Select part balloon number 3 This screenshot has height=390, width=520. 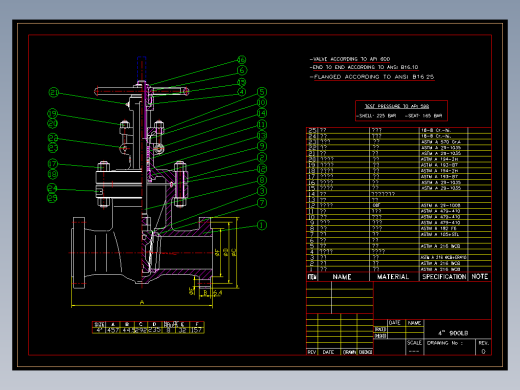click(x=262, y=191)
